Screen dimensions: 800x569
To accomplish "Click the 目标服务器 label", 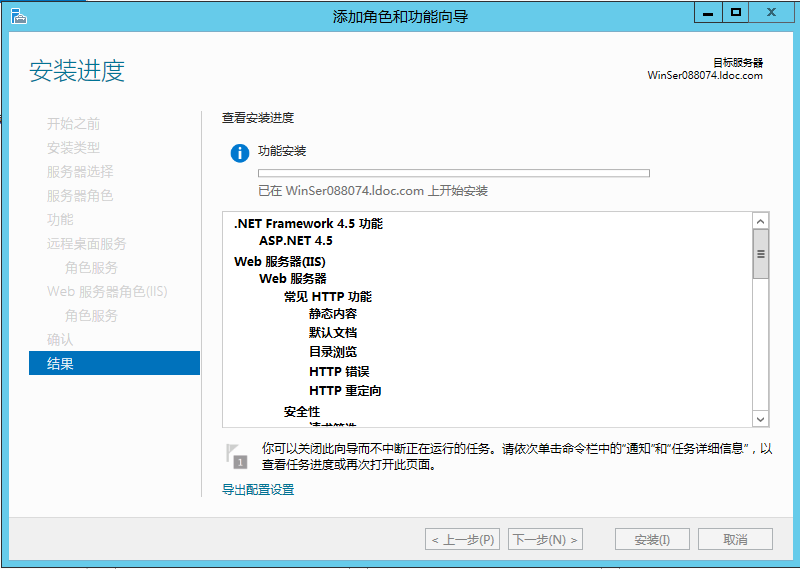I will coord(738,63).
